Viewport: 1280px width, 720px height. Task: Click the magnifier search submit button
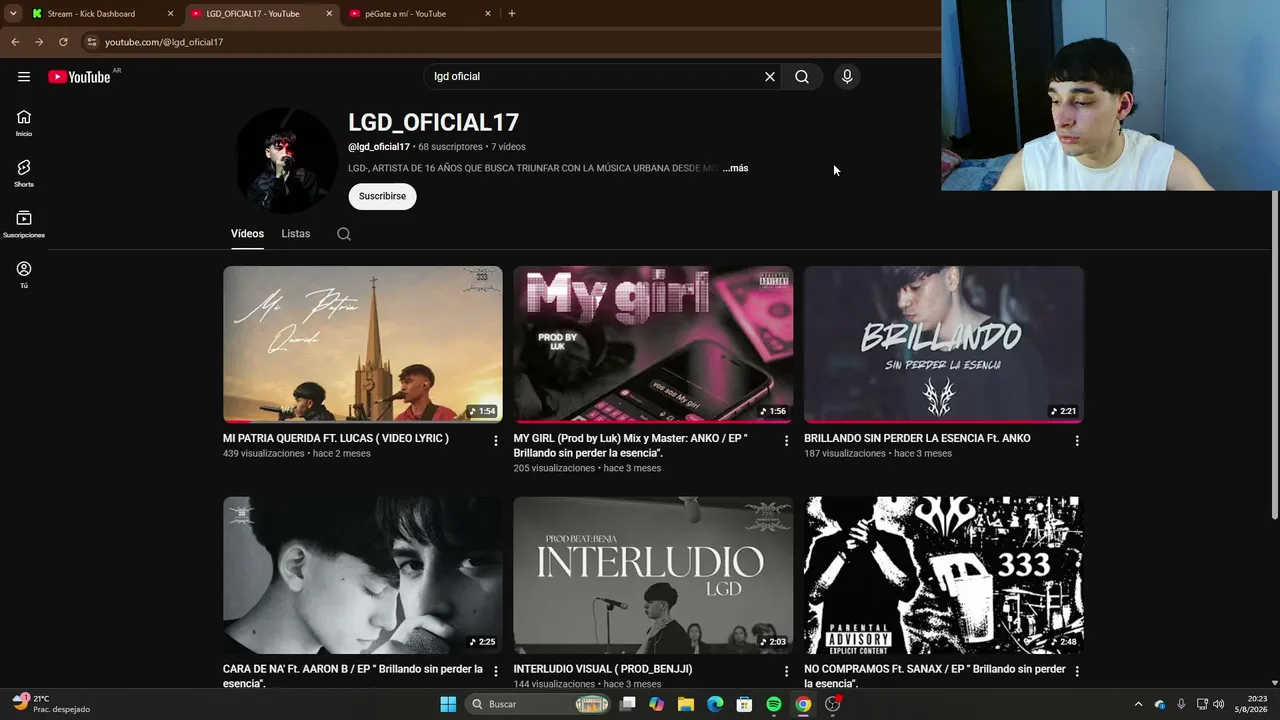pyautogui.click(x=802, y=77)
